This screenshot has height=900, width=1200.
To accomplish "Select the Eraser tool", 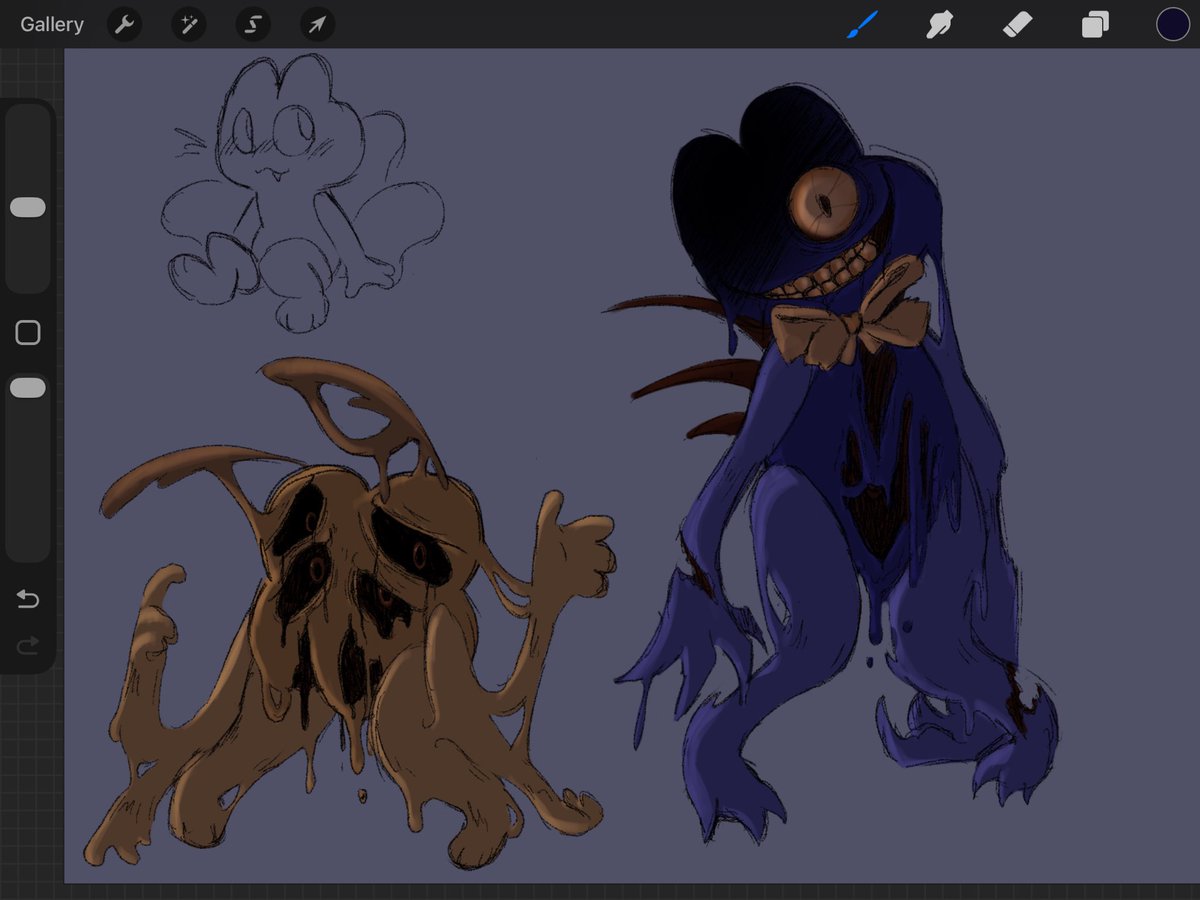I will pos(1017,25).
